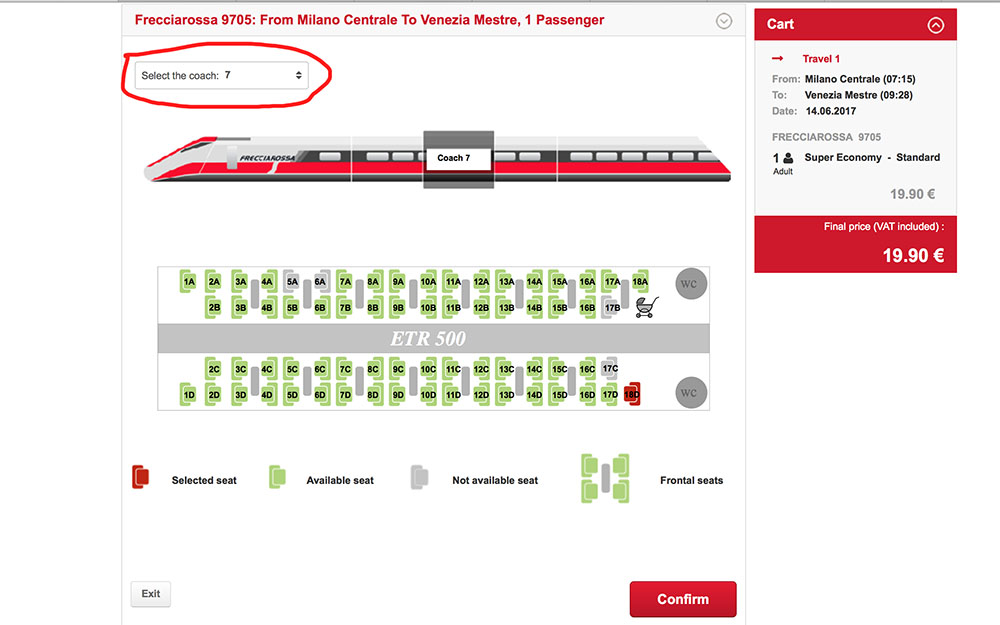Screen dimensions: 1000x625
Task: Choose seat 16C
Action: click(x=587, y=369)
